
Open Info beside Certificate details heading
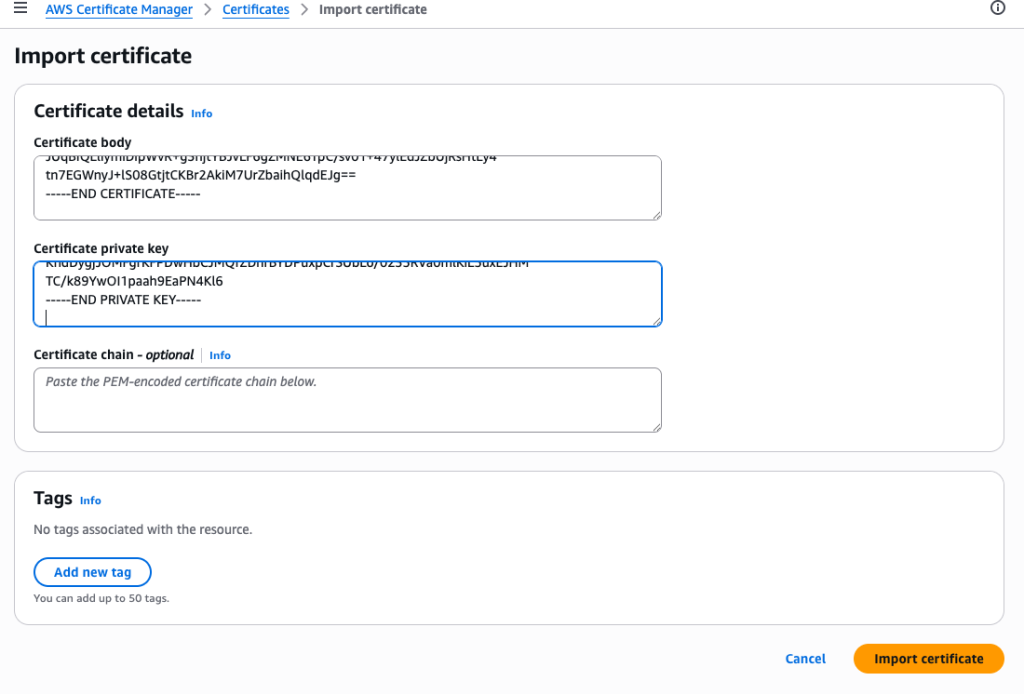pyautogui.click(x=201, y=113)
